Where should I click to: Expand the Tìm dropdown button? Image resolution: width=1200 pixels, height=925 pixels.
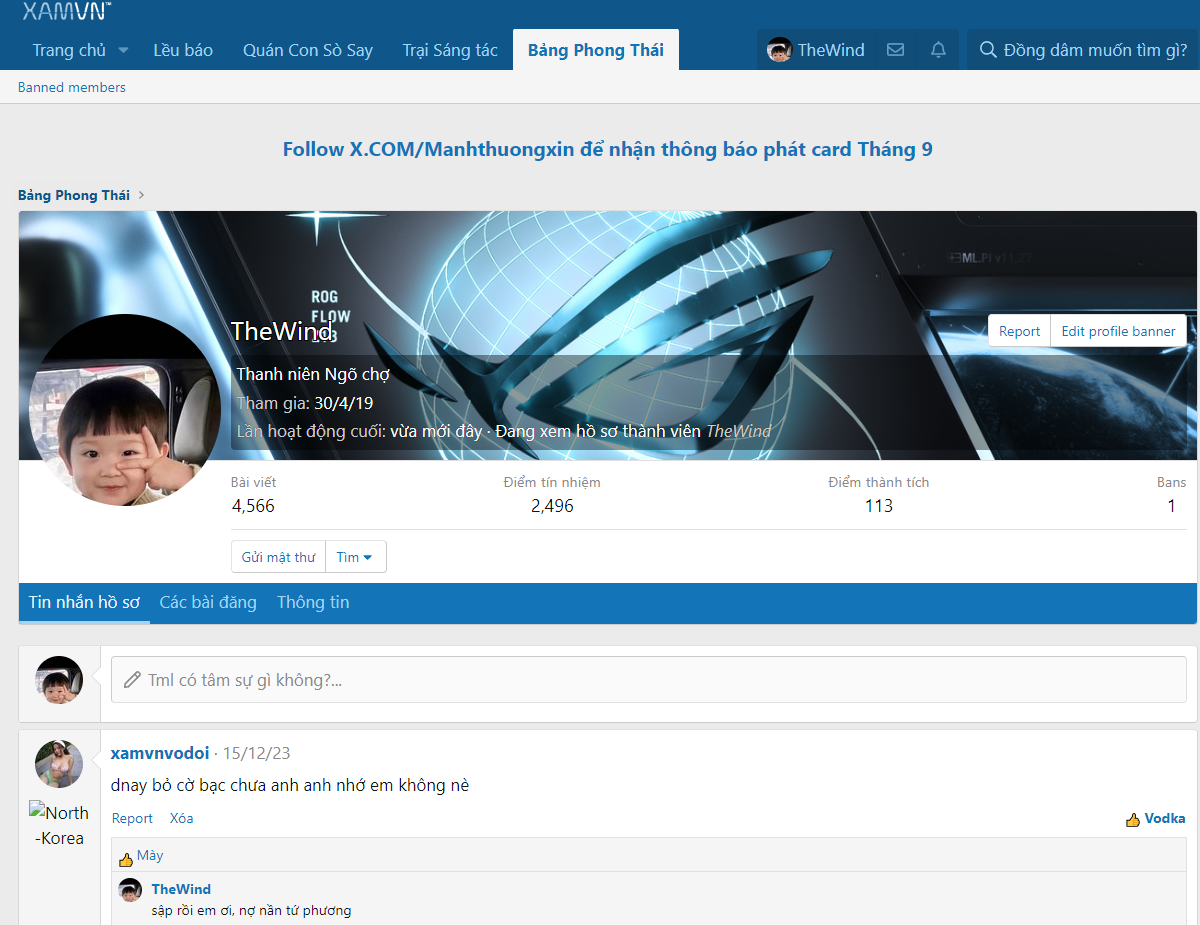(355, 557)
